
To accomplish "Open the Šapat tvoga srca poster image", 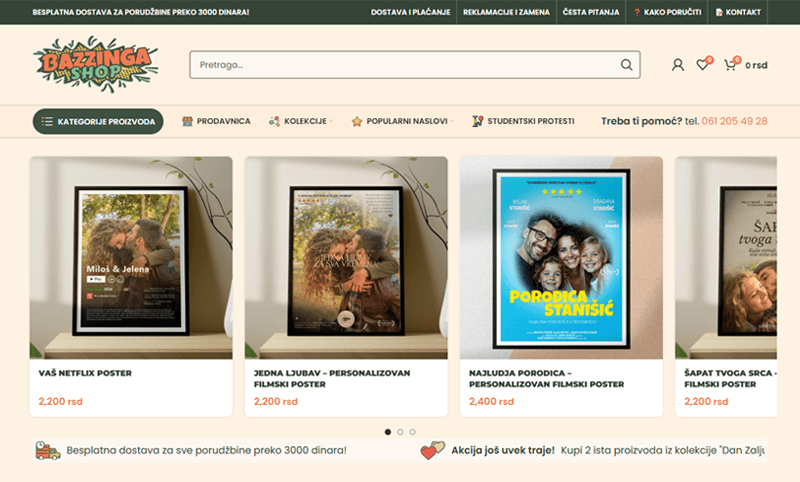I will [x=726, y=258].
